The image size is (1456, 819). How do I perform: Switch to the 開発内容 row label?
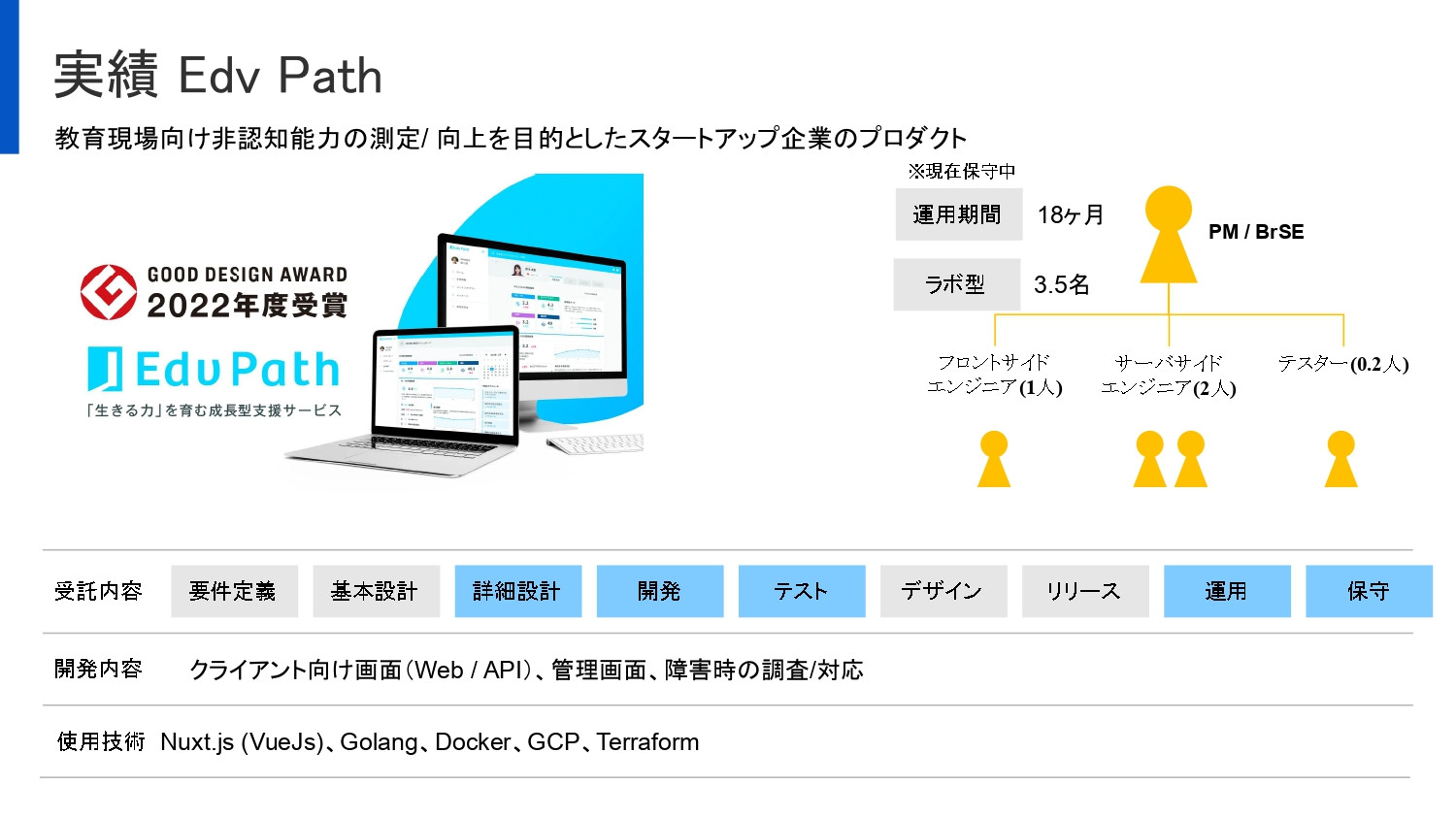98,668
